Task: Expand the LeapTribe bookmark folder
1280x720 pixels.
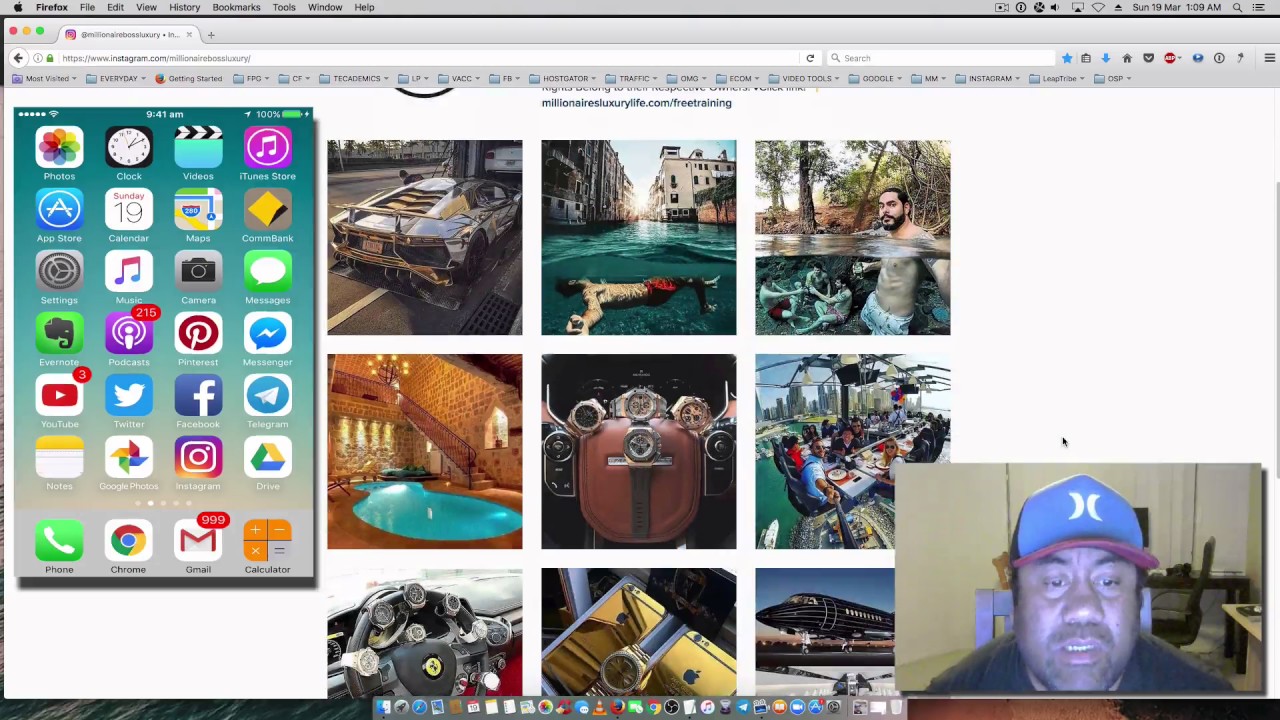Action: (x=1058, y=79)
